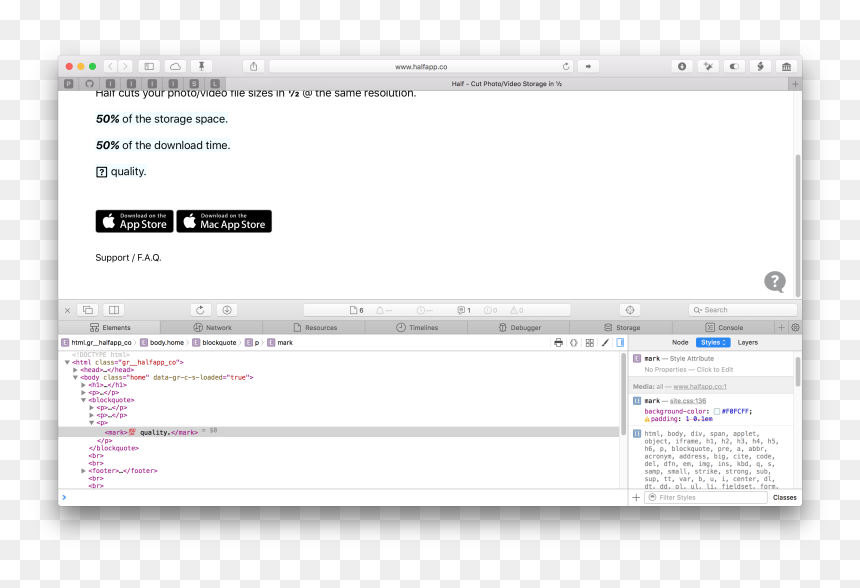Open the Storage tab

coord(622,327)
